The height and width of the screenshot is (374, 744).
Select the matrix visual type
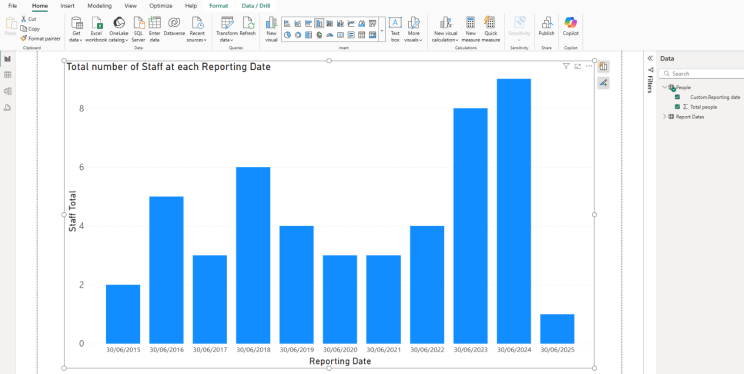pyautogui.click(x=372, y=35)
